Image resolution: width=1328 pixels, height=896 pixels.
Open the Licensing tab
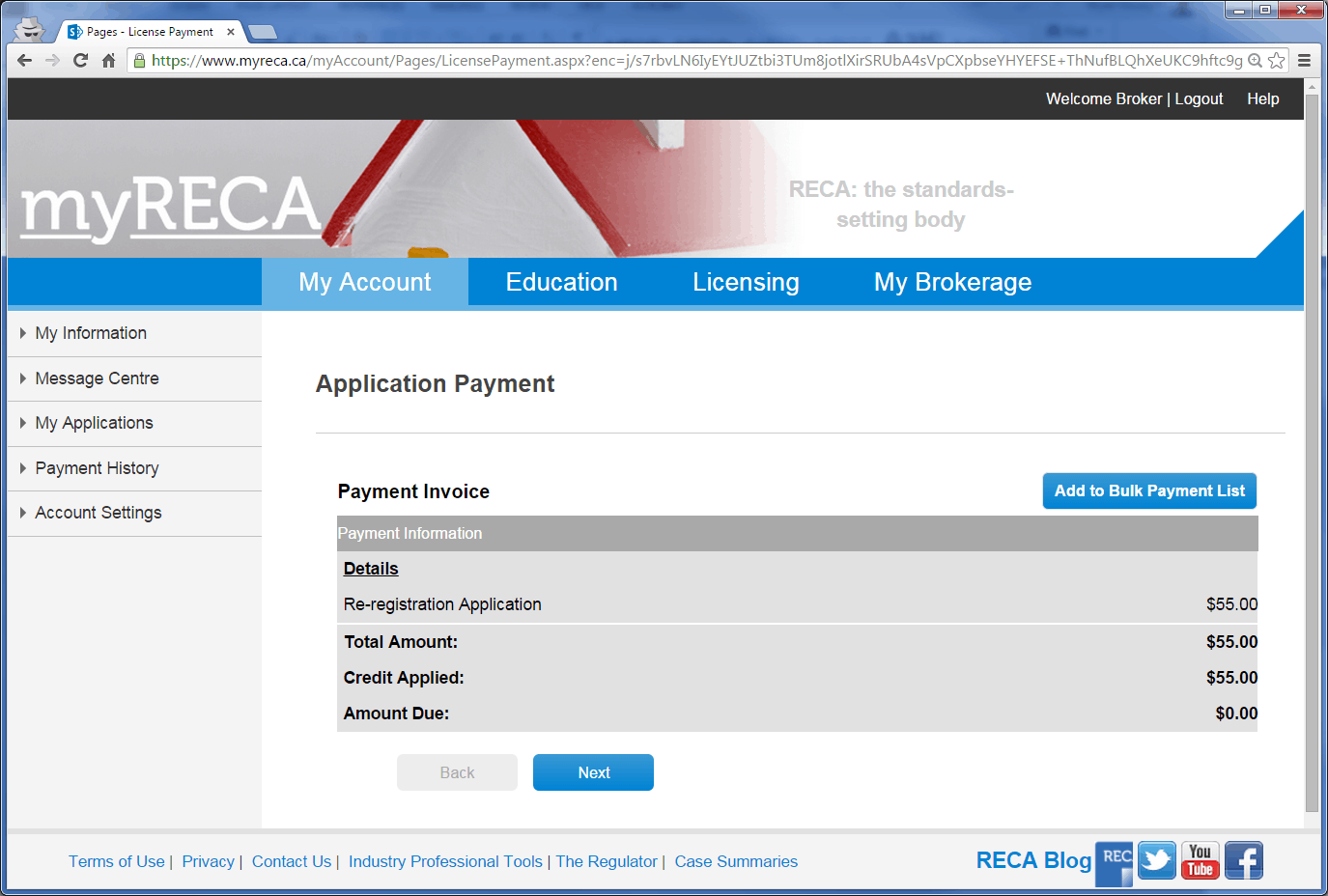click(x=746, y=282)
